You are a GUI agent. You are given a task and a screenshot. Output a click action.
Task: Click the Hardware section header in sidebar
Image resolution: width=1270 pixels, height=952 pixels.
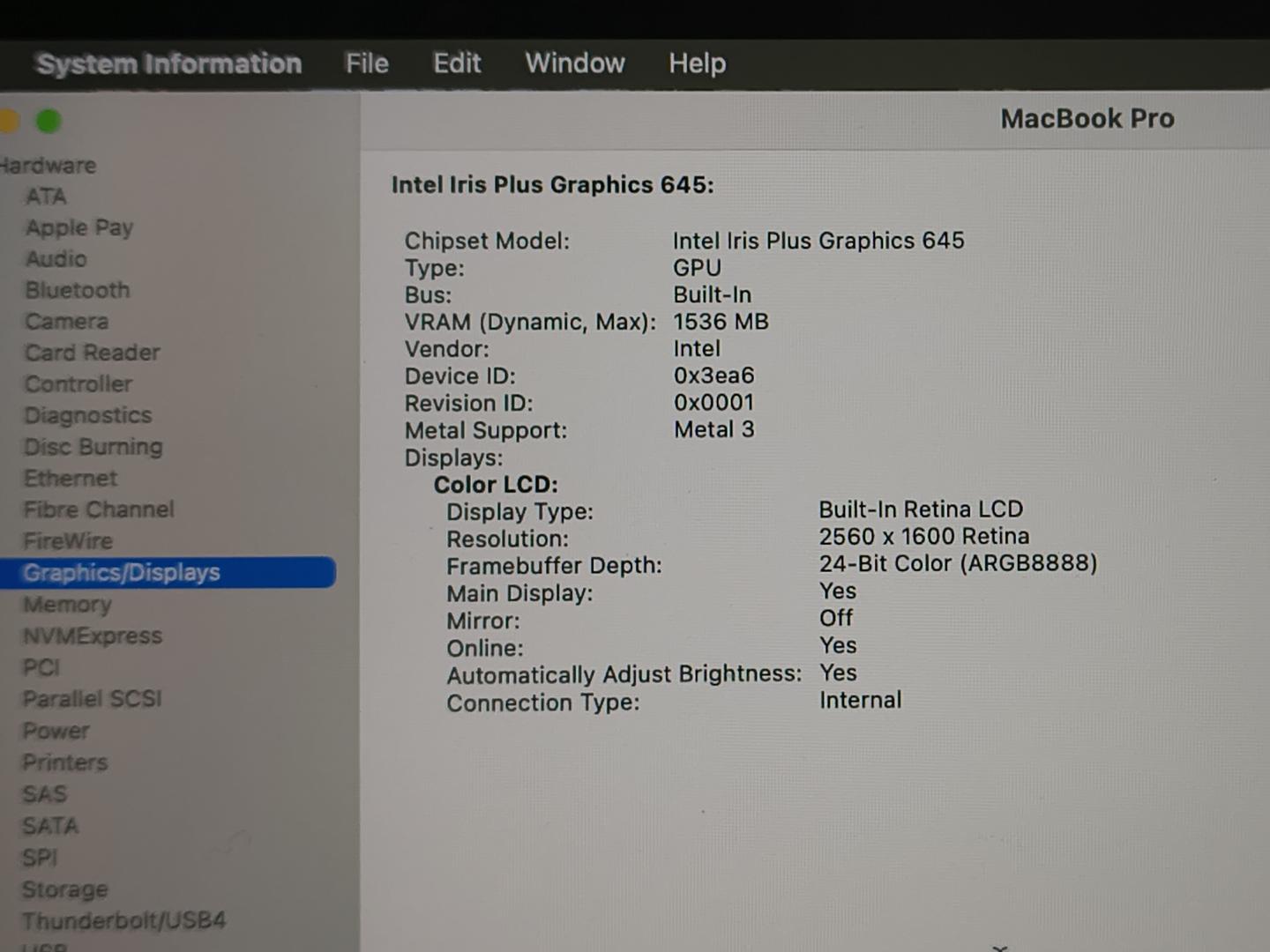pos(48,166)
